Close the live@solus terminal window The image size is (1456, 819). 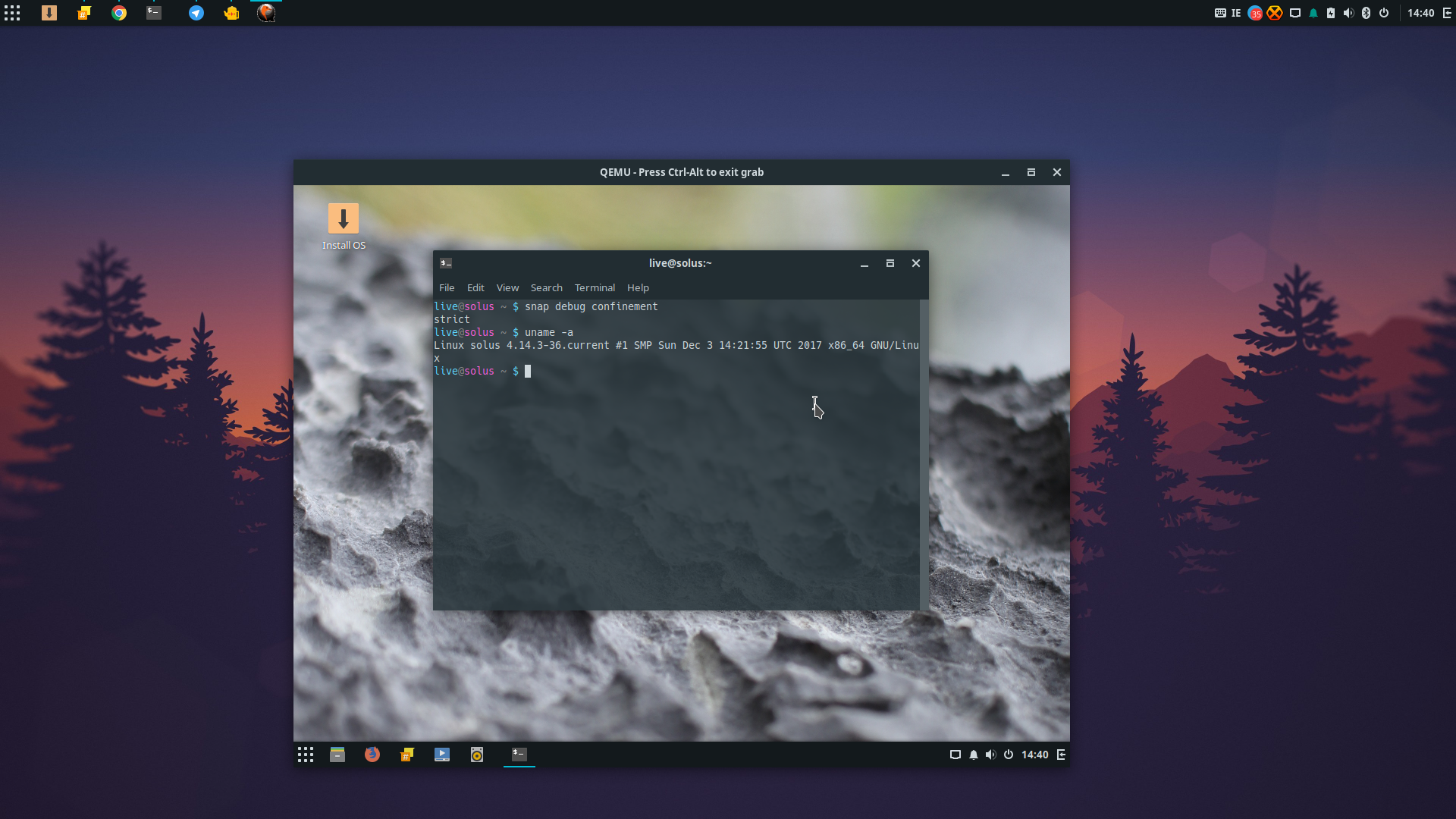(916, 263)
